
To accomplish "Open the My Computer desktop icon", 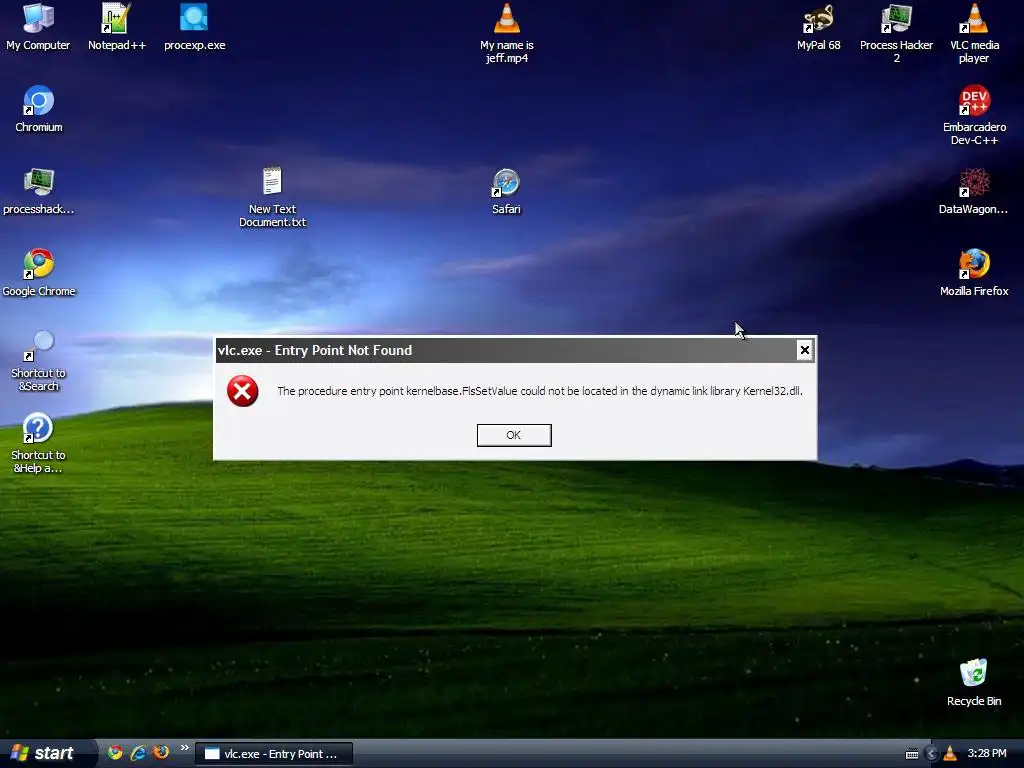I will tap(38, 27).
